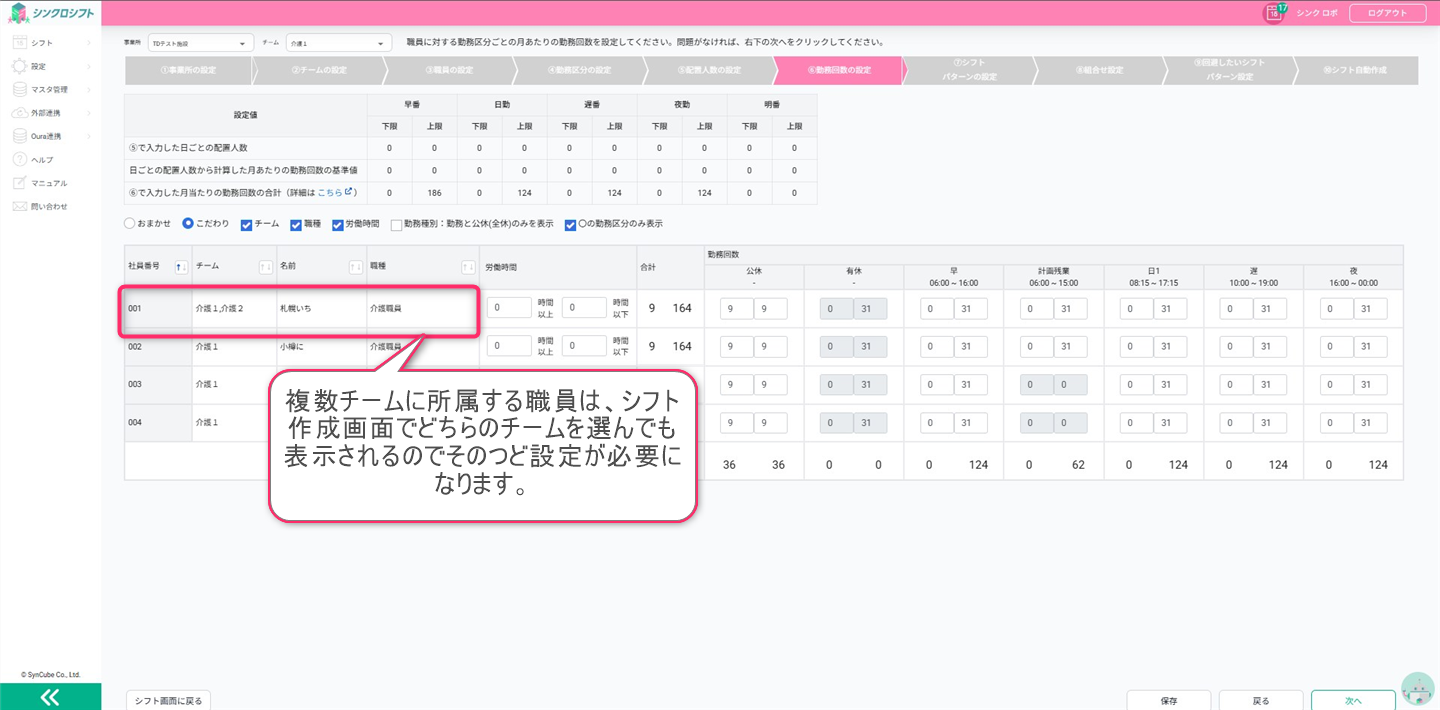Click the 早 upper-limit input for employee 004

pos(970,423)
